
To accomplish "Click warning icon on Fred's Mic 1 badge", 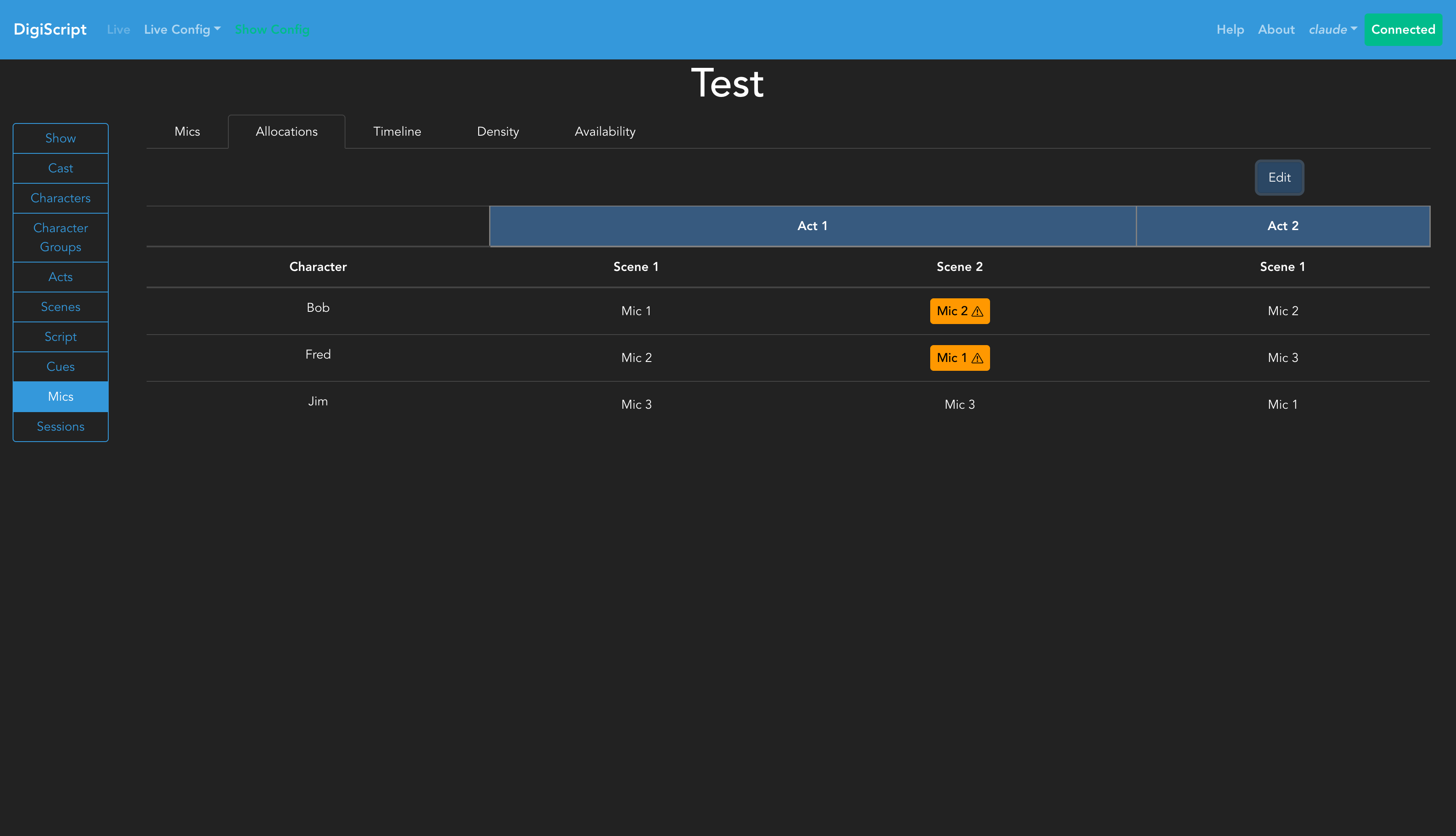I will tap(977, 358).
